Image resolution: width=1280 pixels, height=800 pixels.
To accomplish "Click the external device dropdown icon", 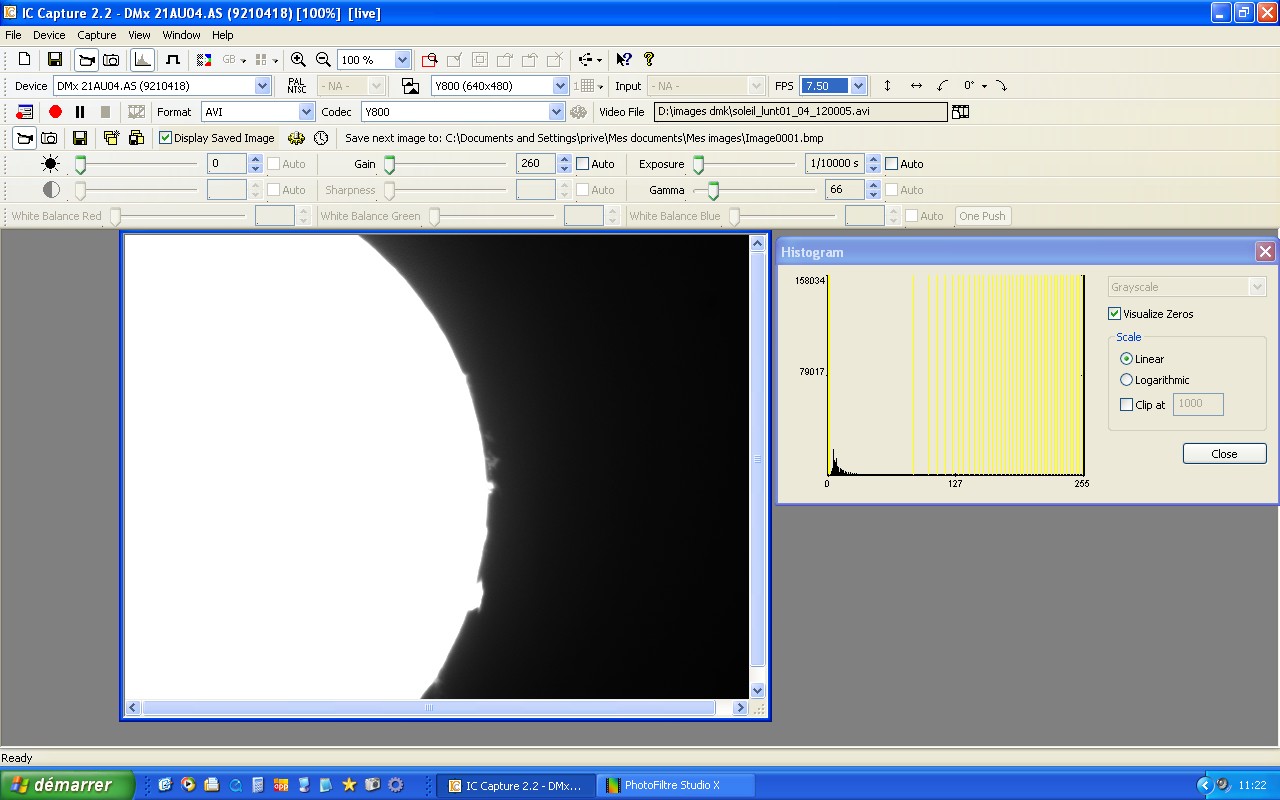I will (x=590, y=59).
